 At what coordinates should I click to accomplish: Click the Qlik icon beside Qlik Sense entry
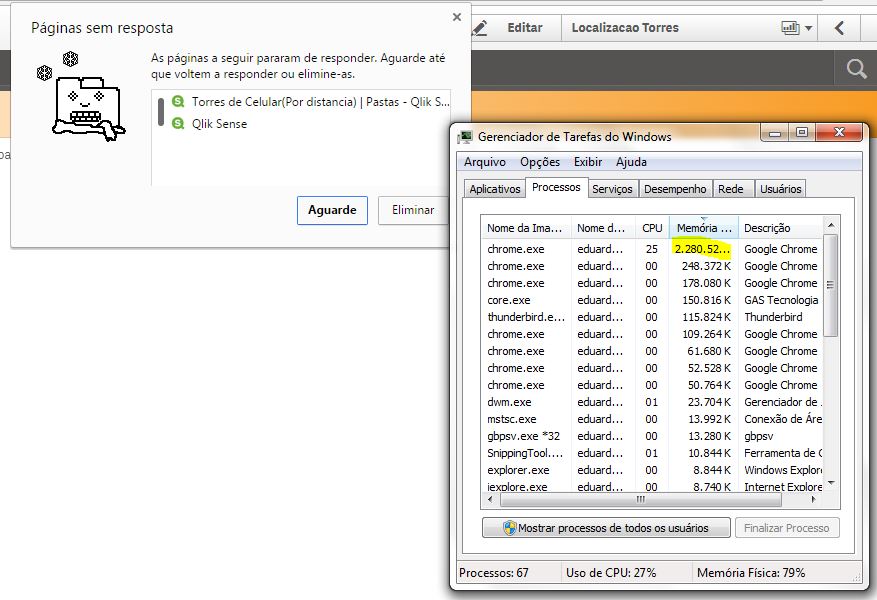point(178,123)
